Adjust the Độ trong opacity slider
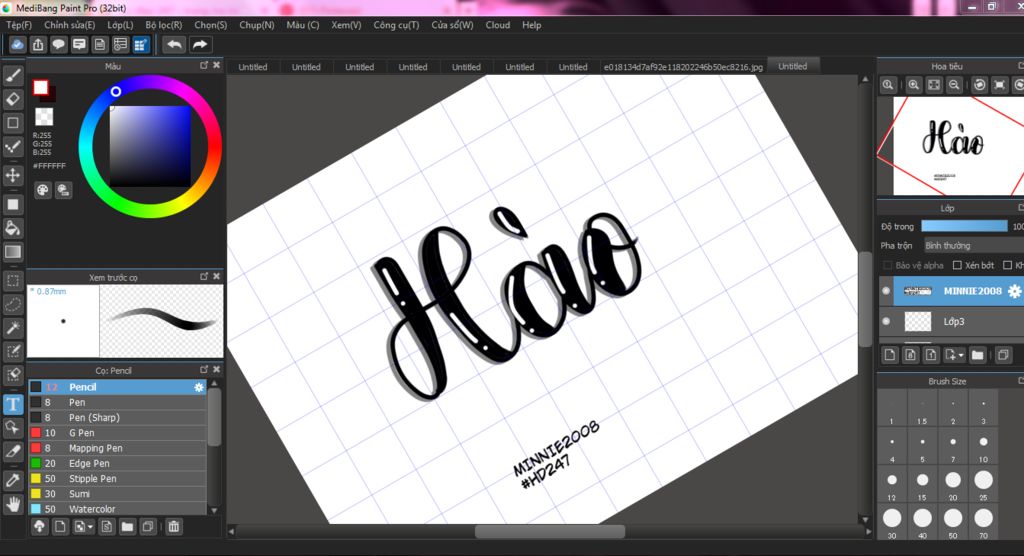 coord(964,226)
